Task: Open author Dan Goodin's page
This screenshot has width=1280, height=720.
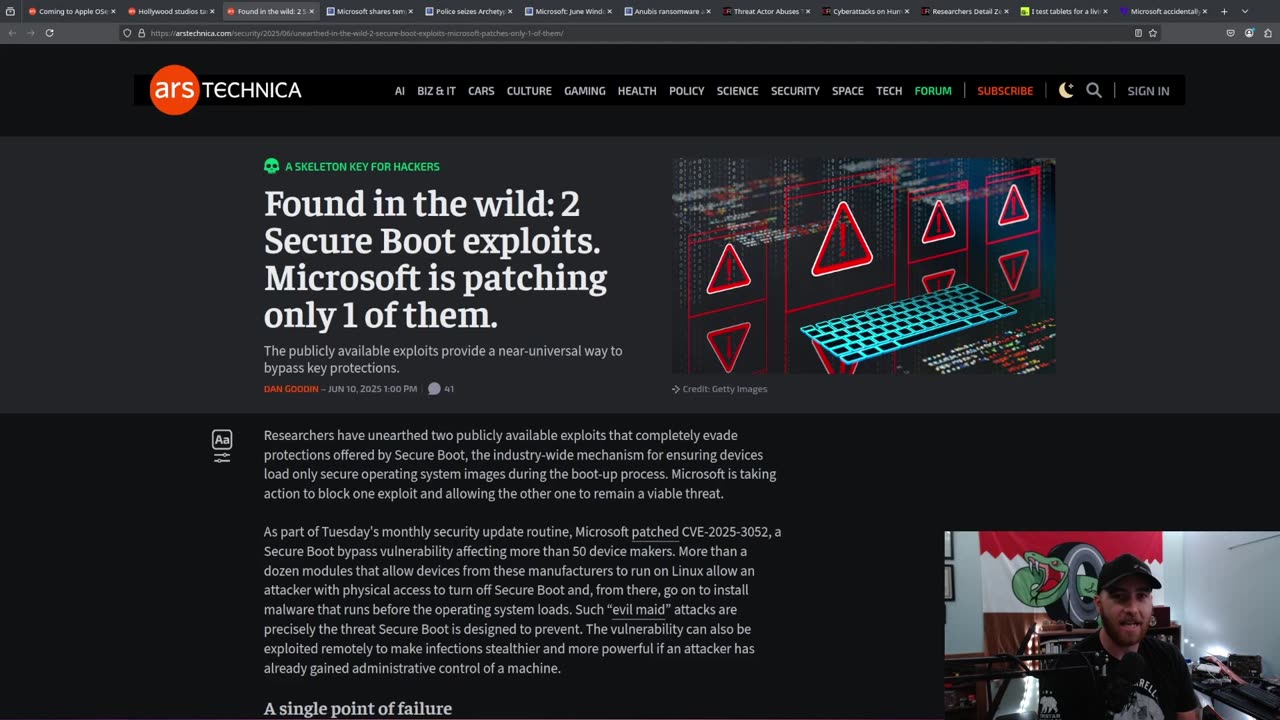Action: click(x=291, y=389)
